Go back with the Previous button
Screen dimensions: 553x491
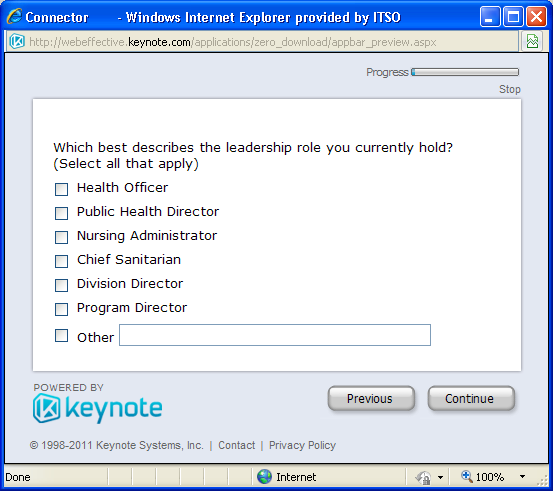[x=371, y=398]
